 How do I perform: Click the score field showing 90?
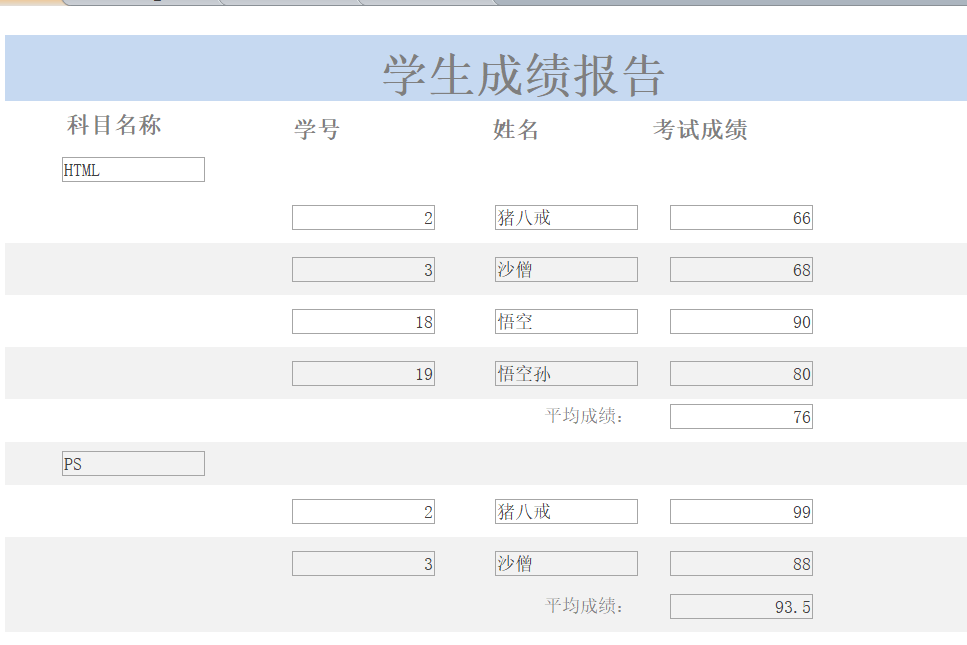coord(741,322)
